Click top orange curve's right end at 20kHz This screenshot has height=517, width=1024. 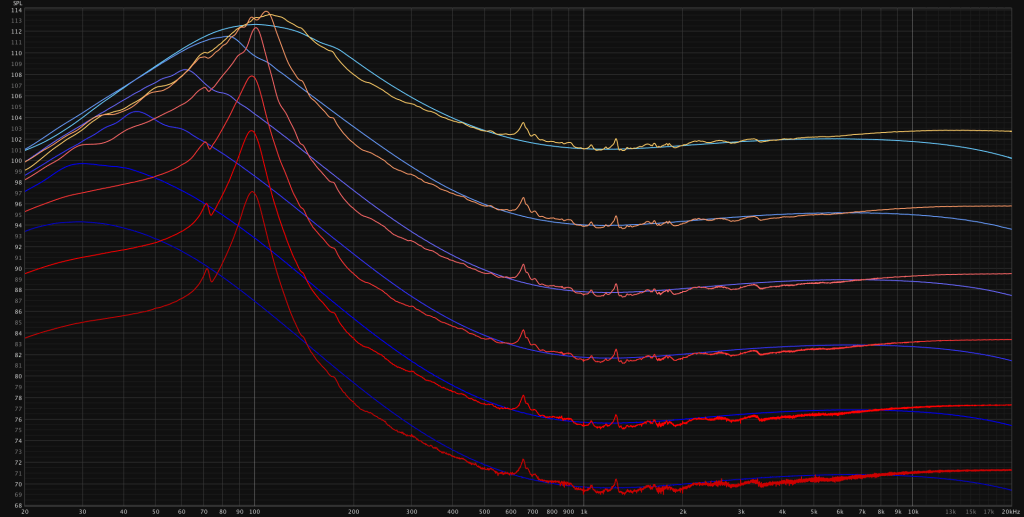click(x=1011, y=131)
